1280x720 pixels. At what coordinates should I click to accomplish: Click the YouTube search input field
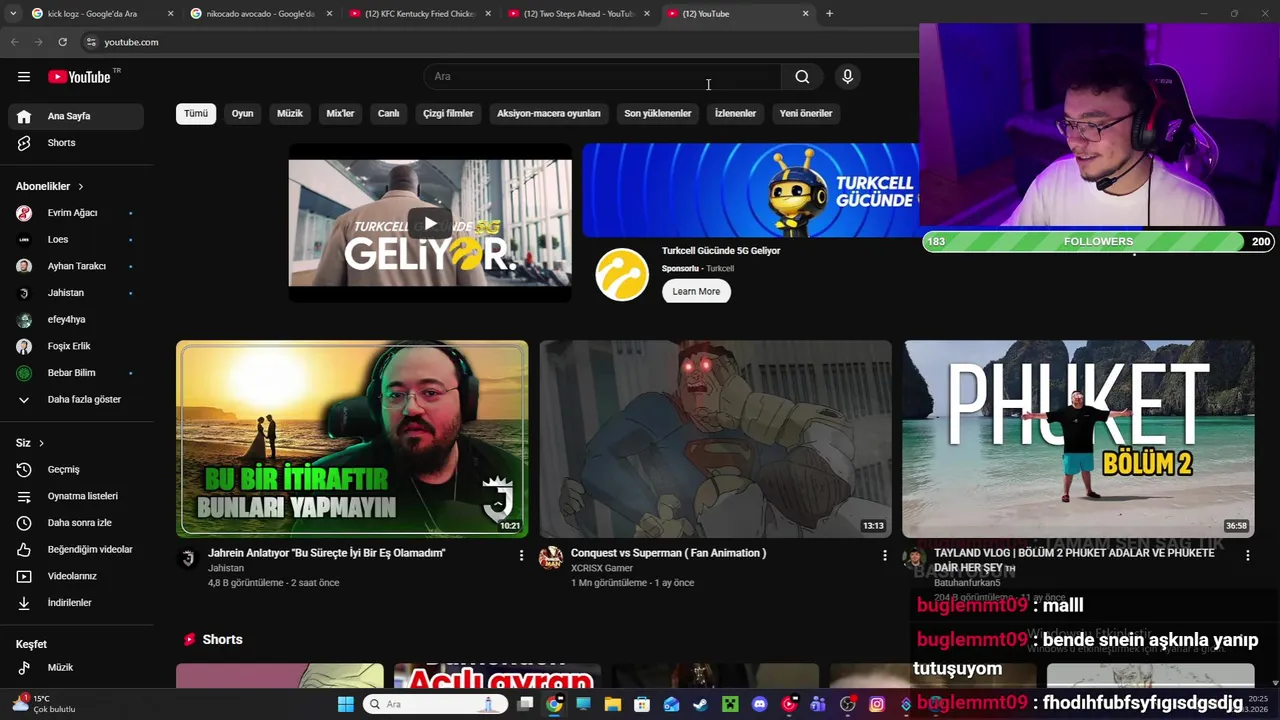pos(602,77)
